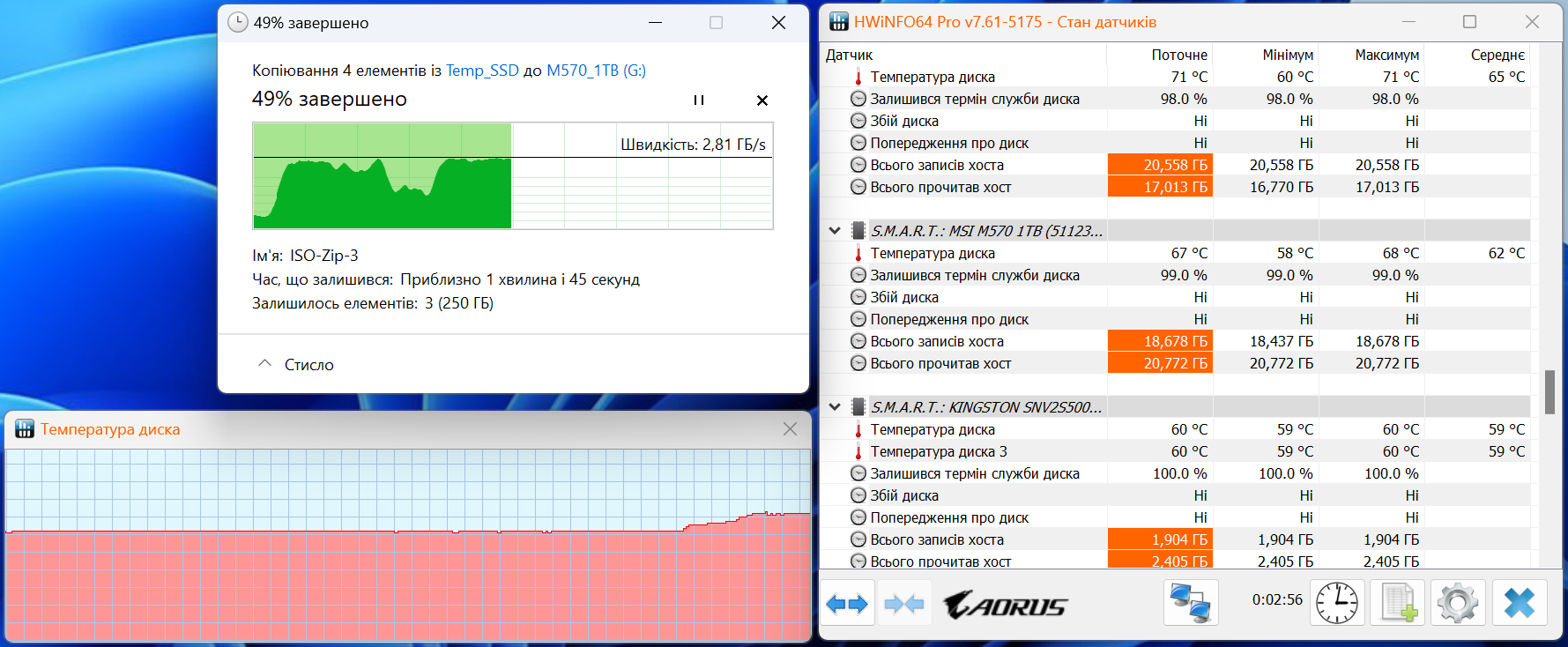Open the Temp_SSD source link
The width and height of the screenshot is (1568, 647).
coord(482,71)
